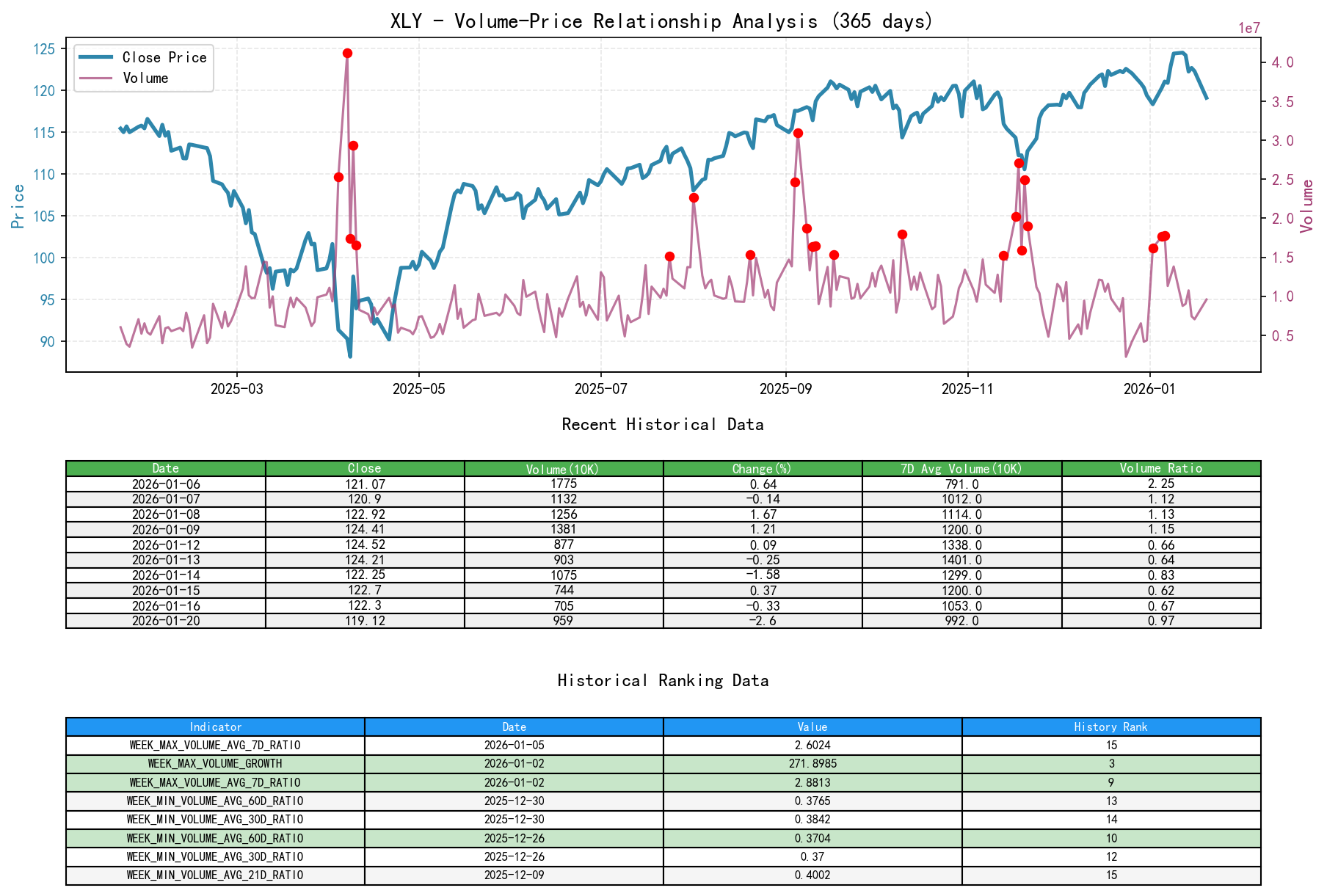Toggle the Volume legend entry
This screenshot has height=896, width=1327.
[x=150, y=78]
